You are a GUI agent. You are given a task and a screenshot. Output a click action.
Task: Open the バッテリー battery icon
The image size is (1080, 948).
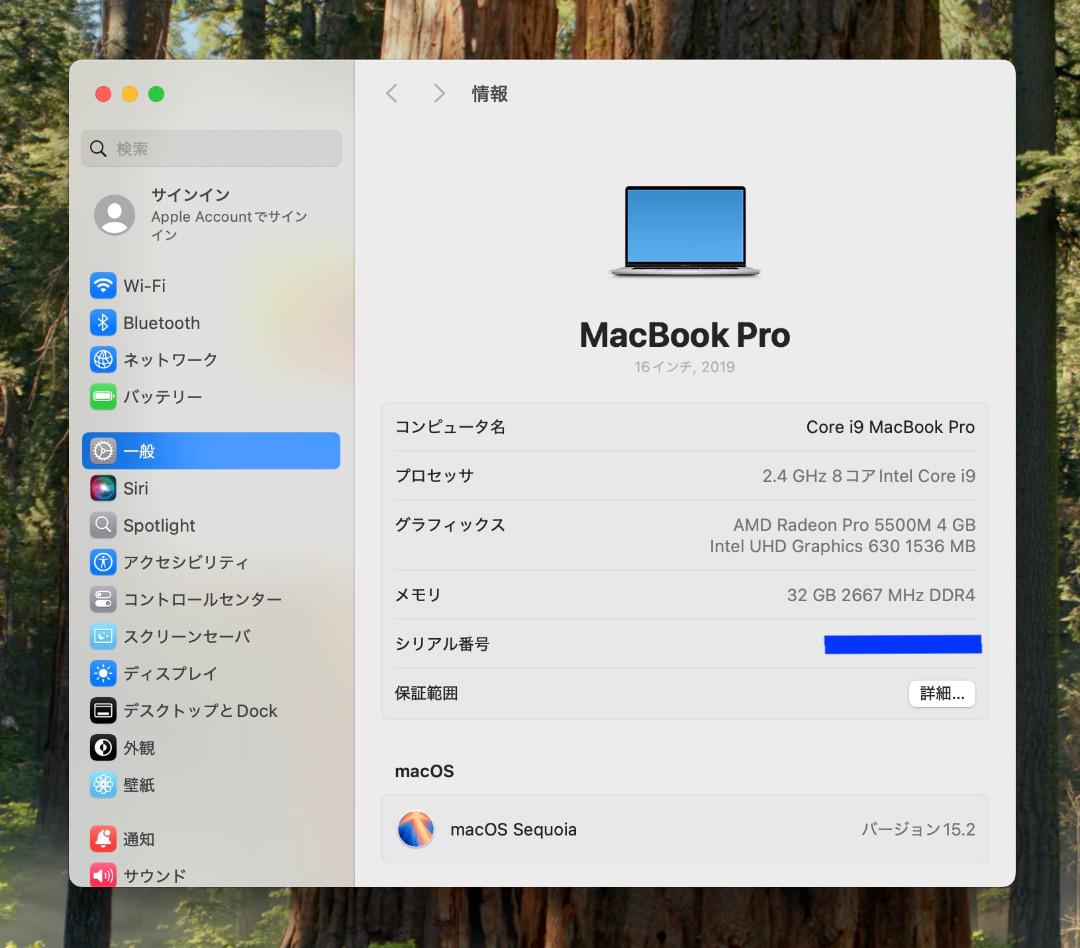[x=103, y=396]
